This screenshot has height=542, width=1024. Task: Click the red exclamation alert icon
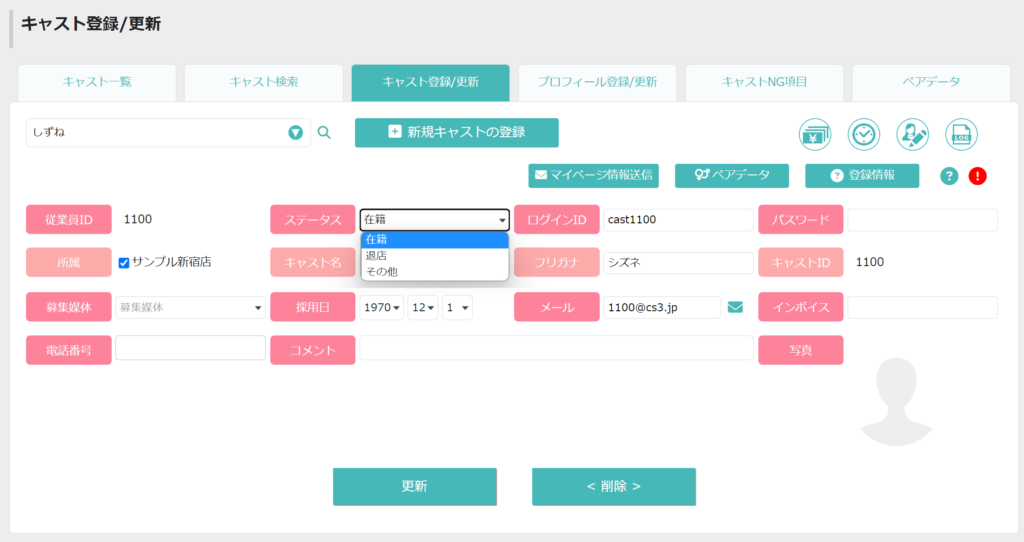coord(978,176)
